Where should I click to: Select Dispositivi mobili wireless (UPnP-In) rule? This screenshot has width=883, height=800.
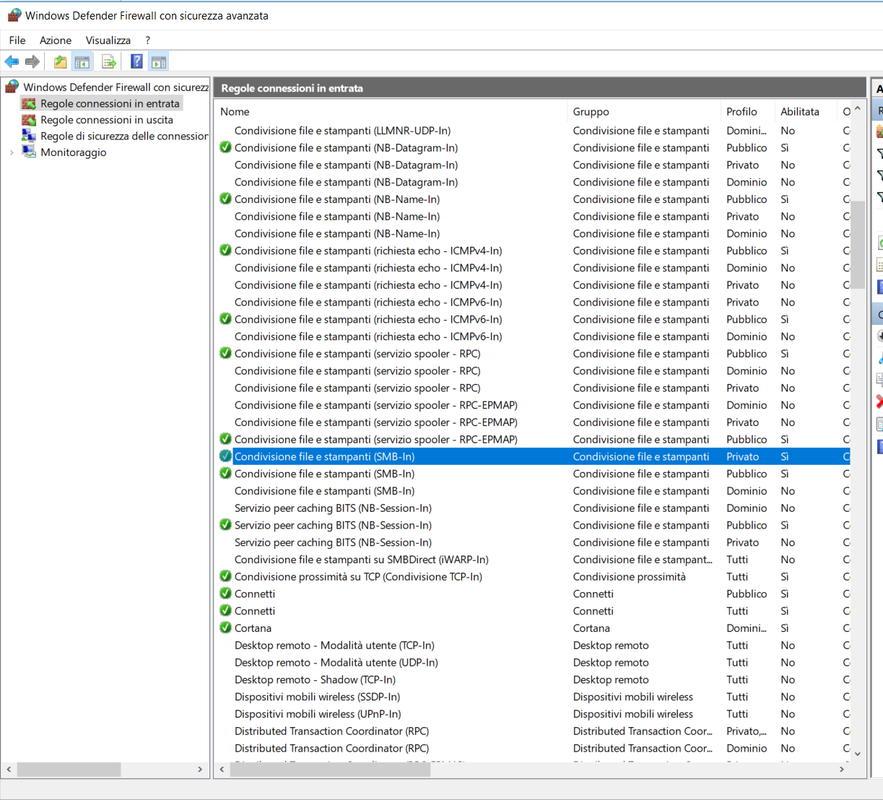(318, 714)
